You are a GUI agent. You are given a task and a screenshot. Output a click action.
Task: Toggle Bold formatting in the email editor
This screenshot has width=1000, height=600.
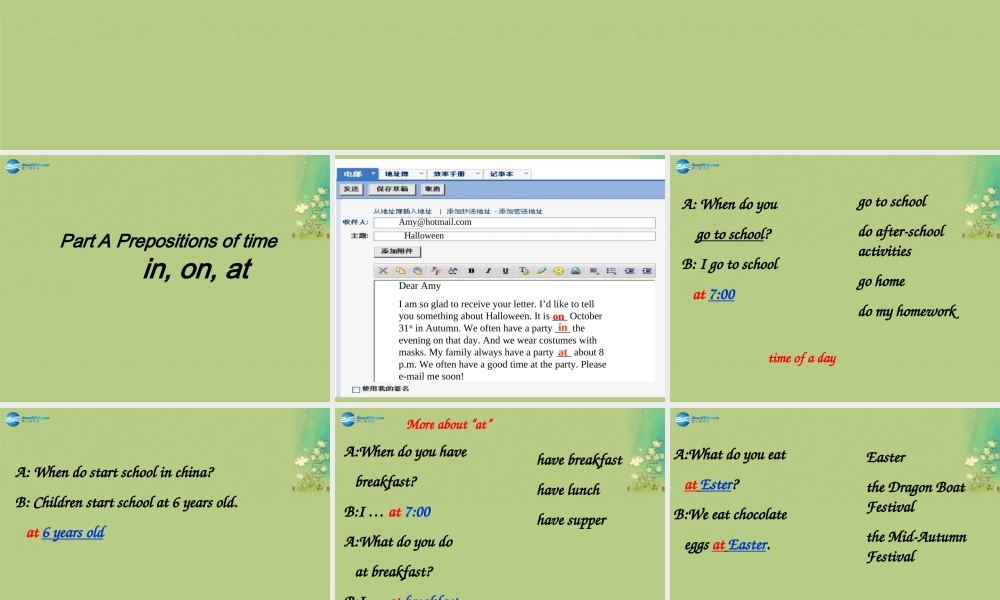click(471, 271)
